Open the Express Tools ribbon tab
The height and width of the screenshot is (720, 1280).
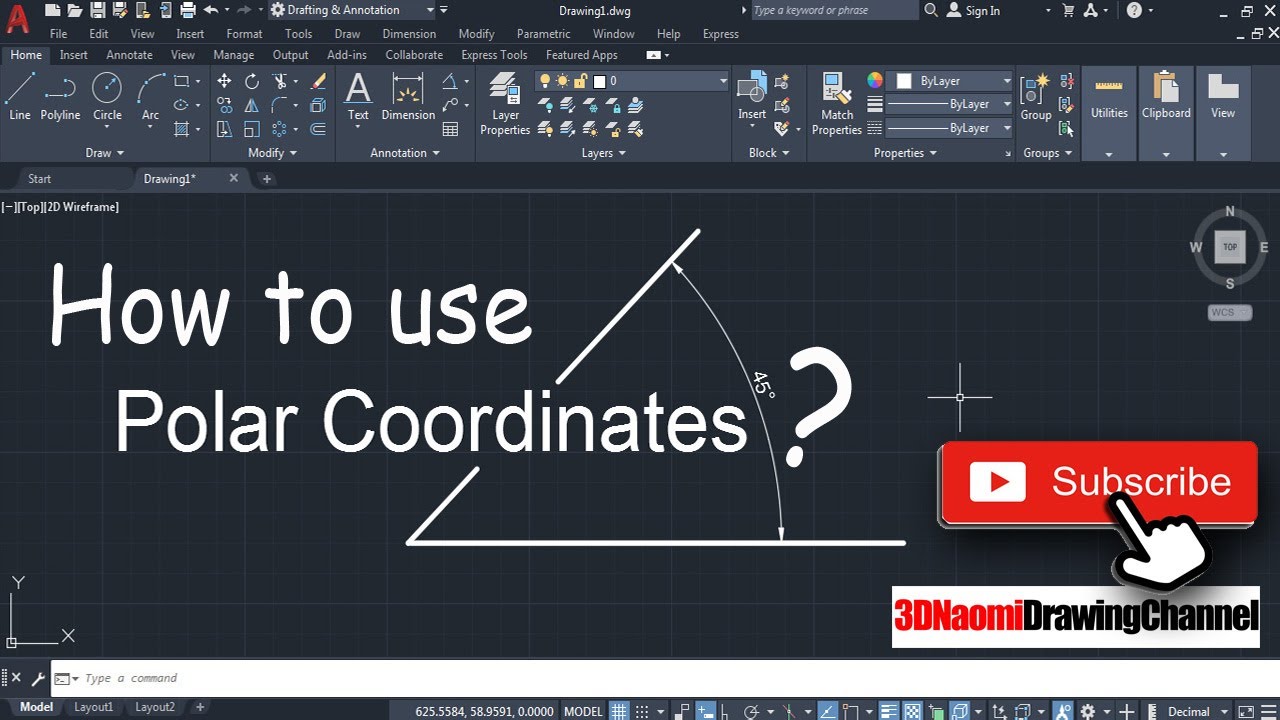tap(494, 55)
